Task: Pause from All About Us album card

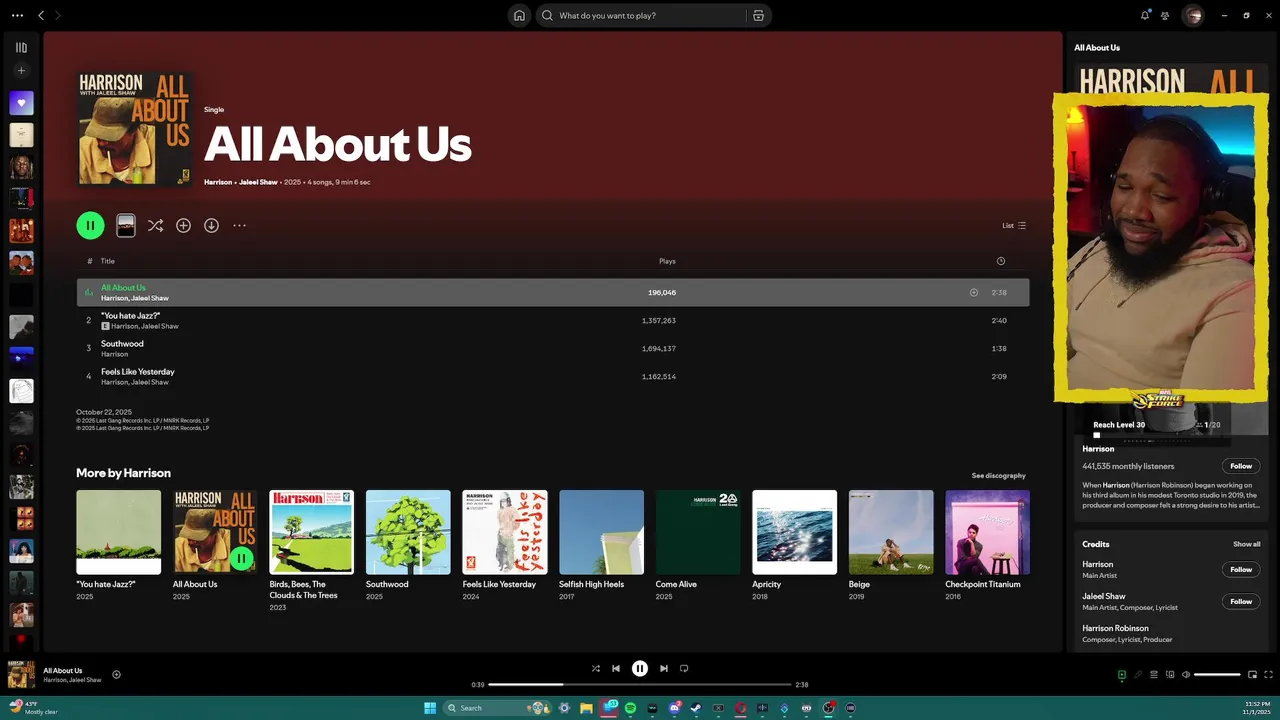Action: (241, 558)
